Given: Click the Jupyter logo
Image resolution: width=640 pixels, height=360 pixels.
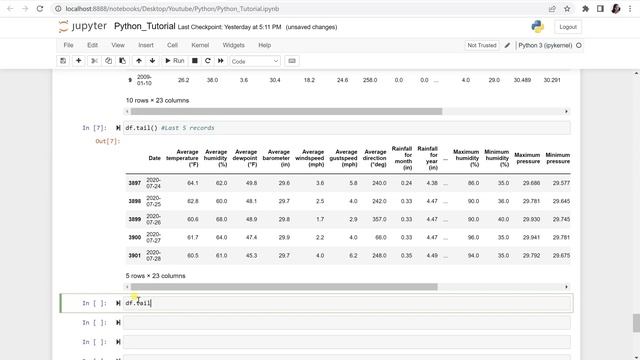Looking at the screenshot, I should (x=83, y=27).
